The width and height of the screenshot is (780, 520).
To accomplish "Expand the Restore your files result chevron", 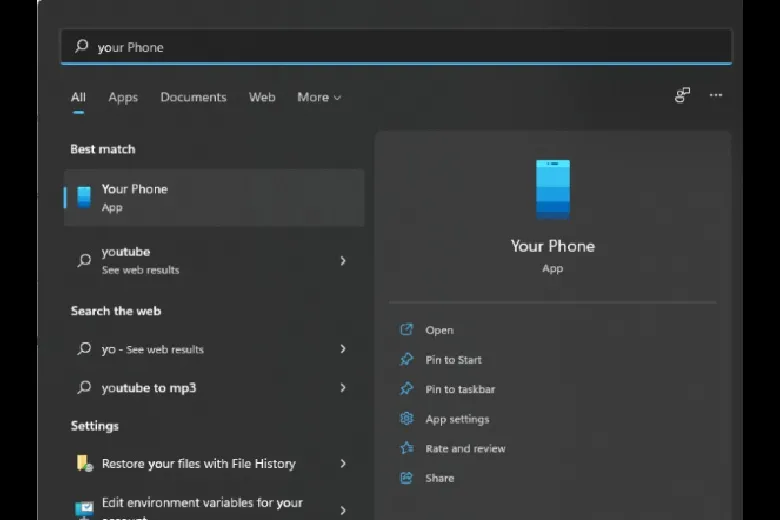I will (x=343, y=464).
